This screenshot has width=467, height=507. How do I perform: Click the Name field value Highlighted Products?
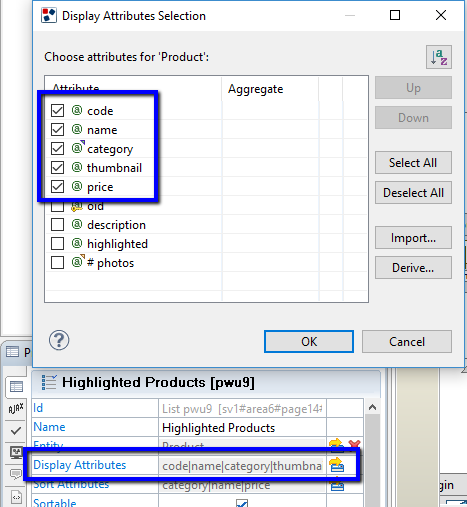coord(219,428)
